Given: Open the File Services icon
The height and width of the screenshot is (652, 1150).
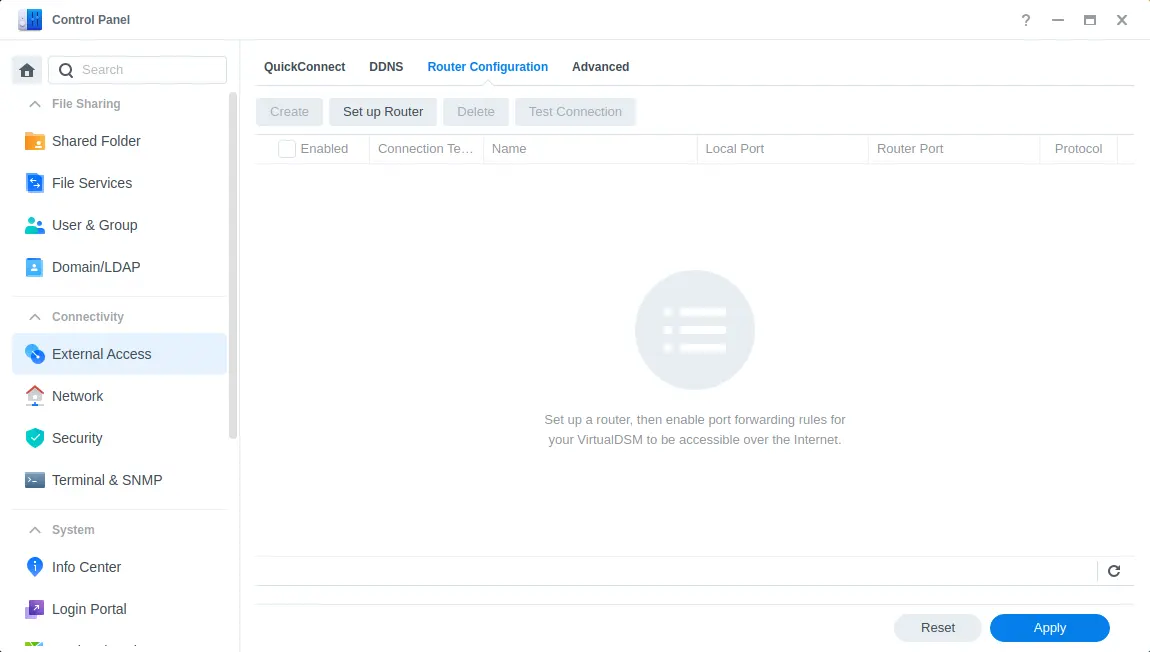Looking at the screenshot, I should pos(34,183).
